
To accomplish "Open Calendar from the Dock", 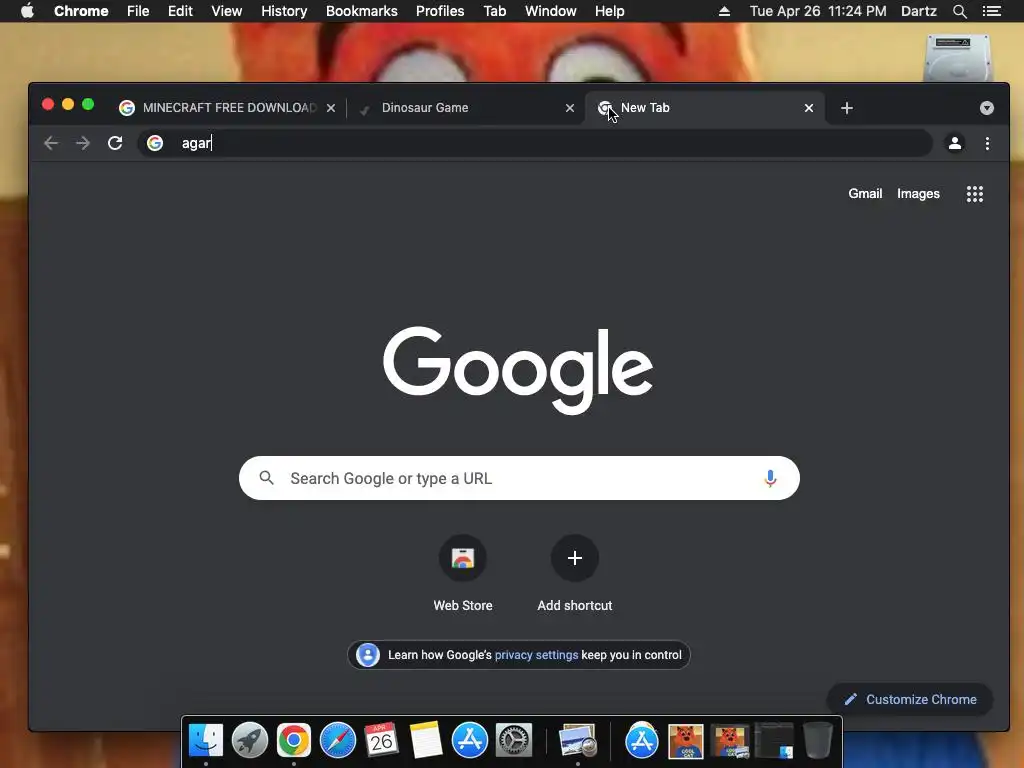I will (381, 740).
